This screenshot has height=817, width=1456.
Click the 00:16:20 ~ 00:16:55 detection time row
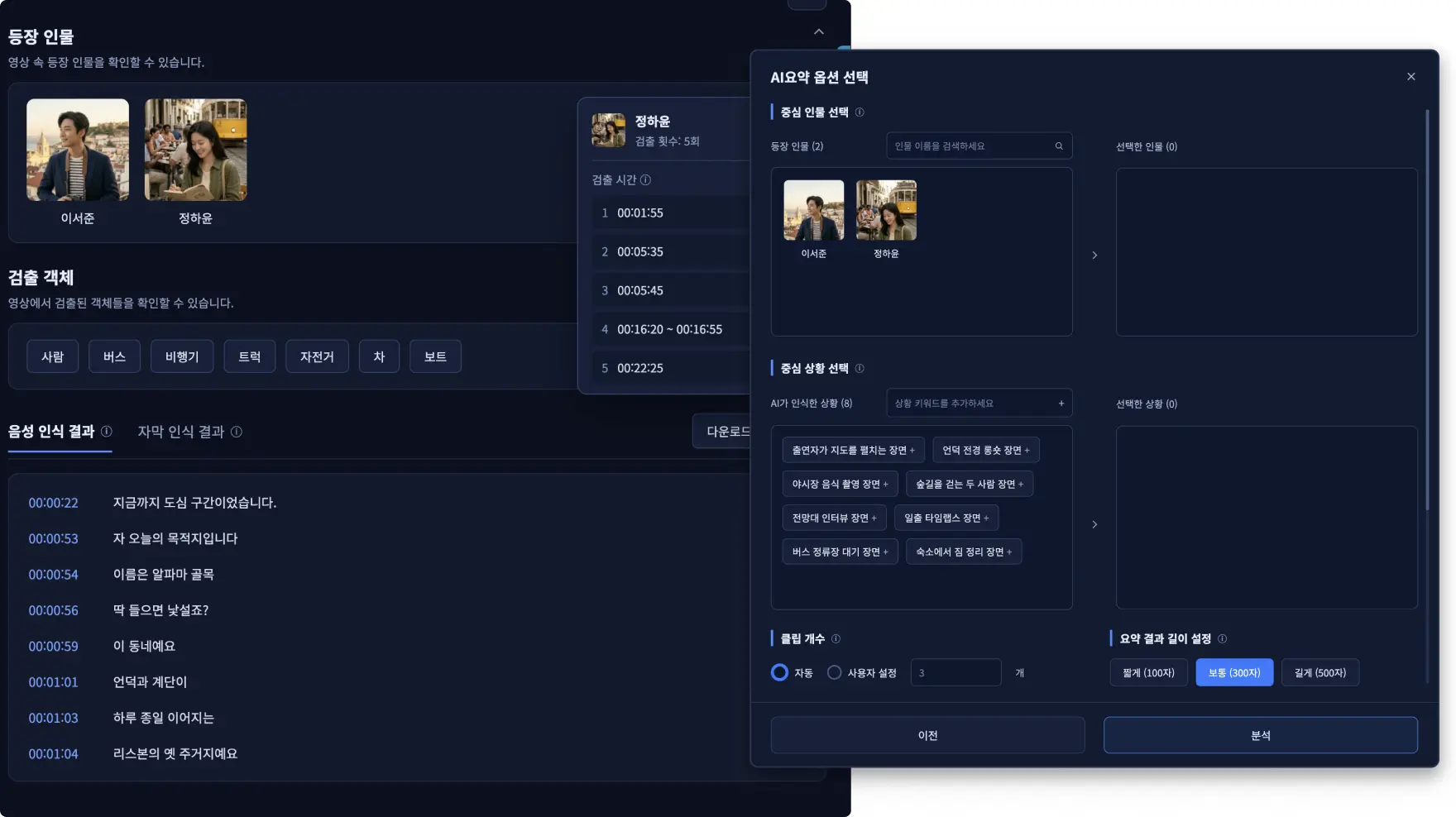click(x=671, y=329)
